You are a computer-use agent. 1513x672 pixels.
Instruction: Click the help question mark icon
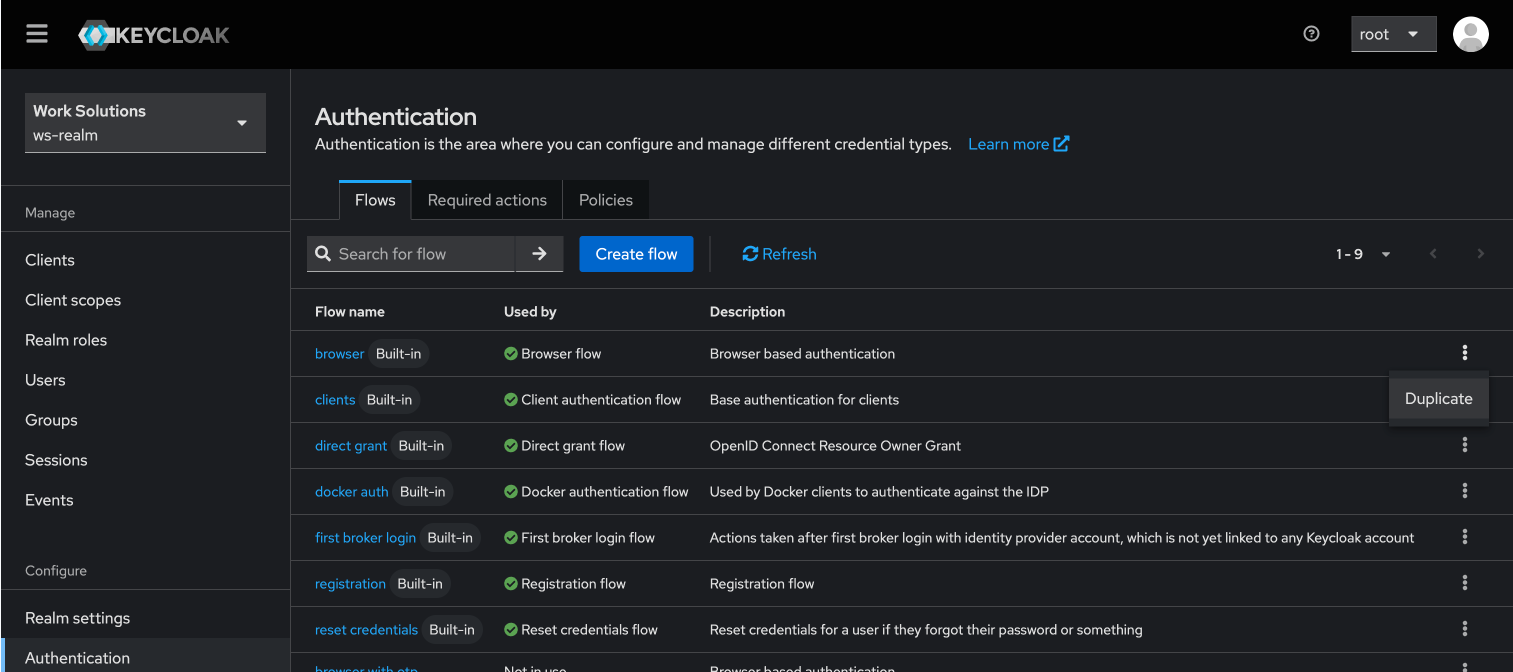click(x=1312, y=34)
